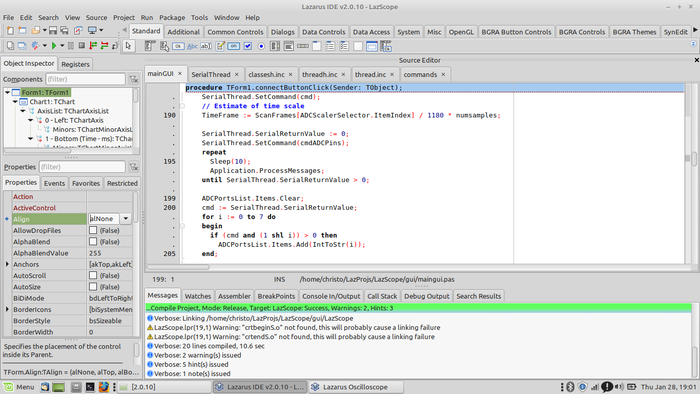Pick the TListBox component icon
This screenshot has height=394, width=700.
point(275,46)
